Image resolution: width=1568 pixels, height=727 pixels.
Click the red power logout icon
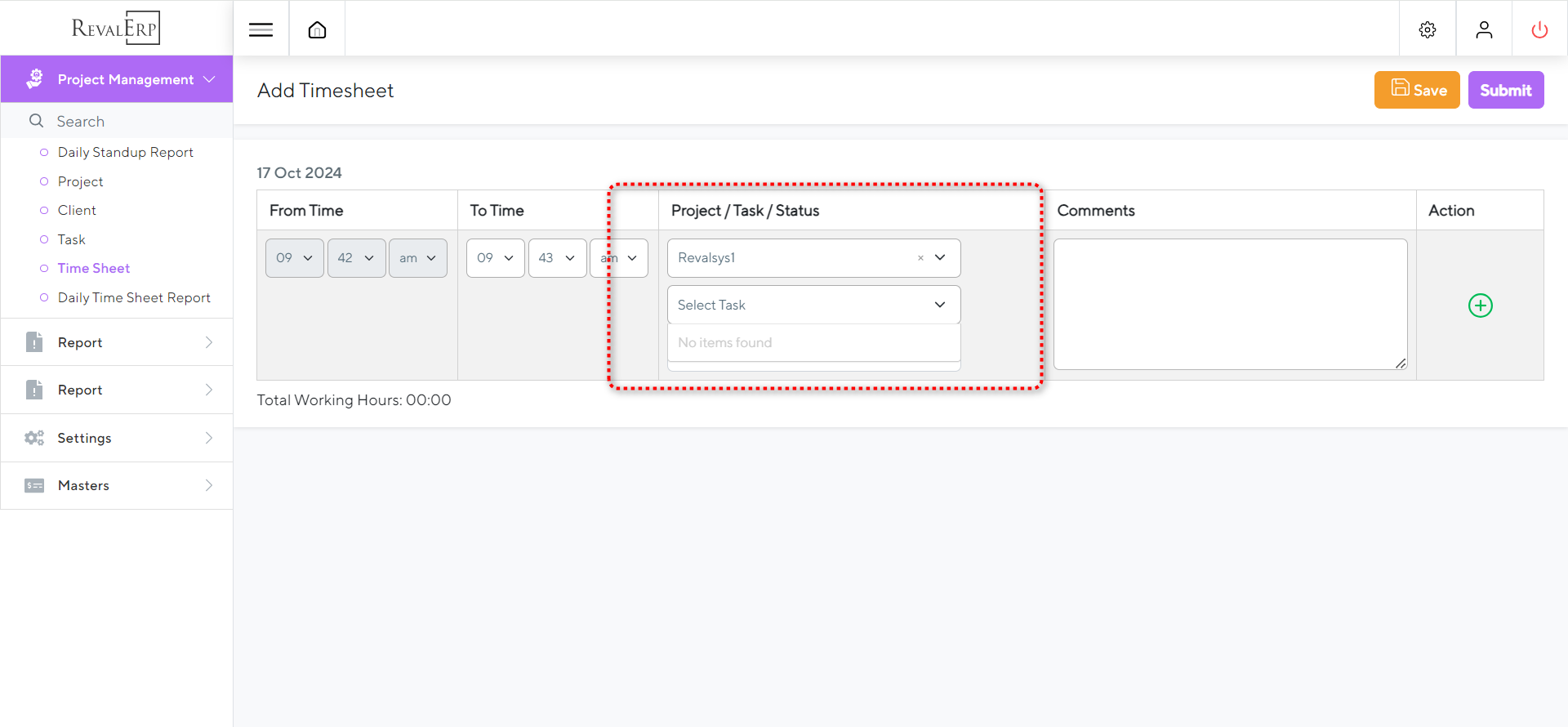tap(1539, 30)
